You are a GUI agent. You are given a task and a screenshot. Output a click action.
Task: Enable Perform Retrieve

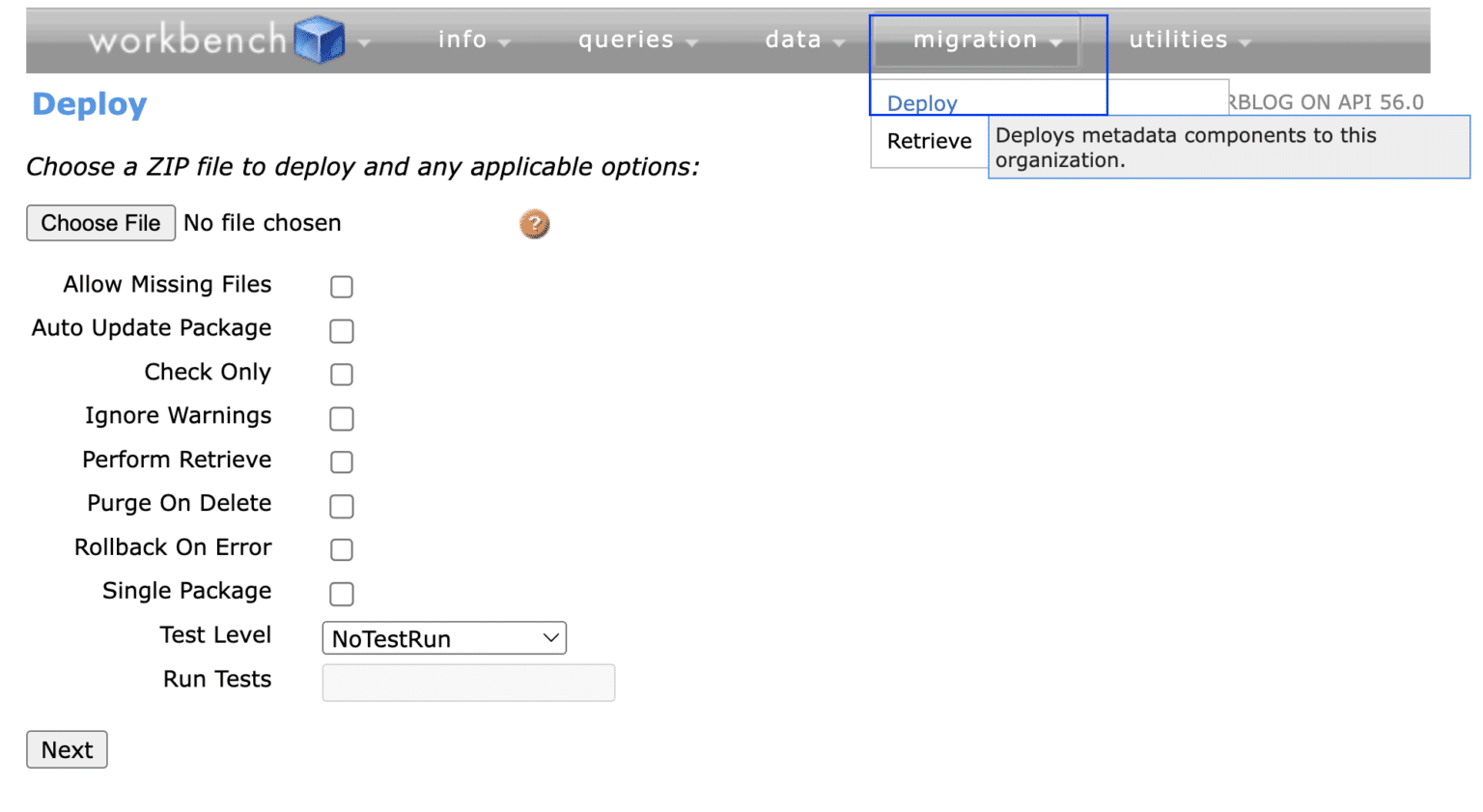342,462
